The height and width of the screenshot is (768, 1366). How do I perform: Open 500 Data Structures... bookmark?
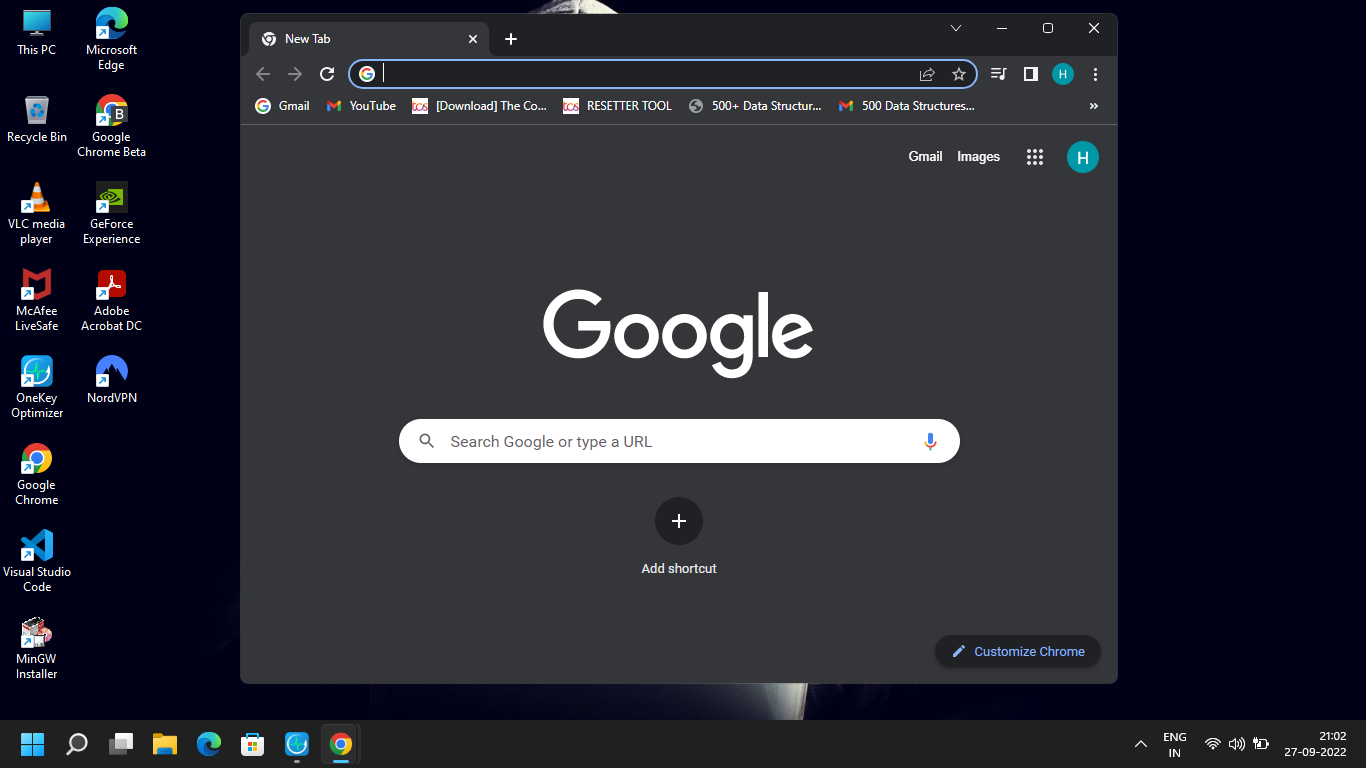pos(906,106)
